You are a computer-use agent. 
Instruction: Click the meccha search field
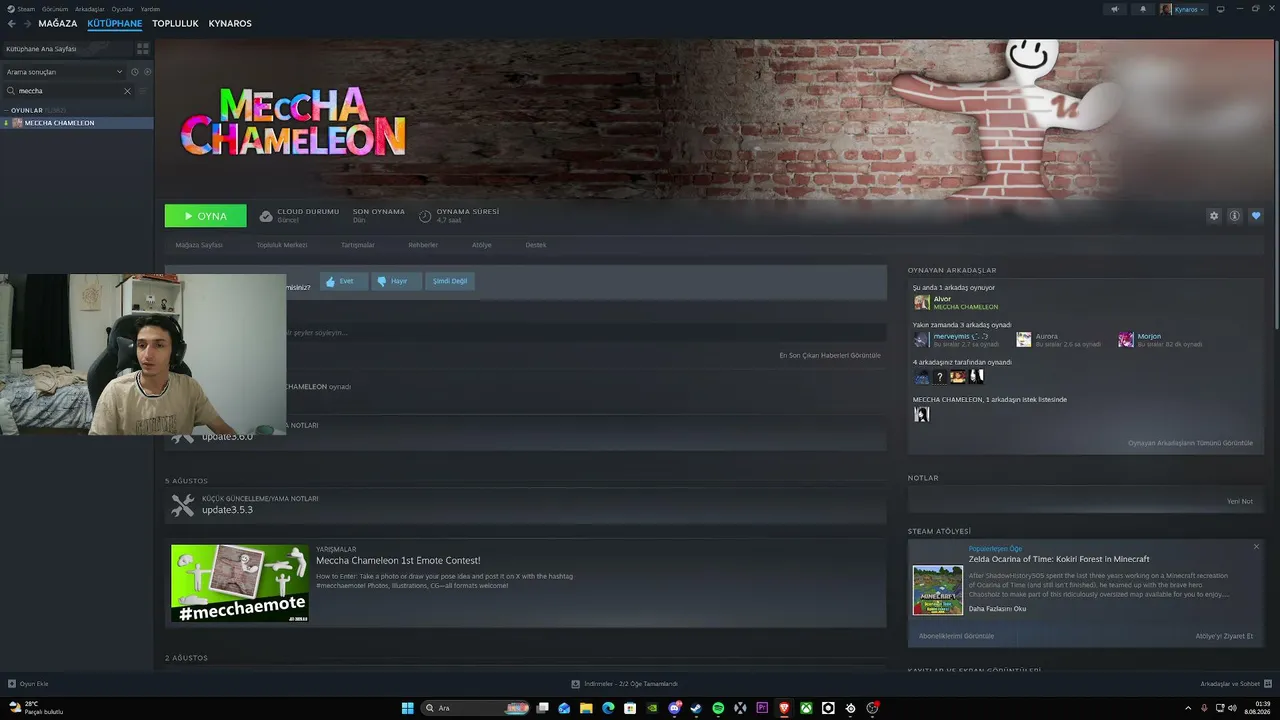67,91
